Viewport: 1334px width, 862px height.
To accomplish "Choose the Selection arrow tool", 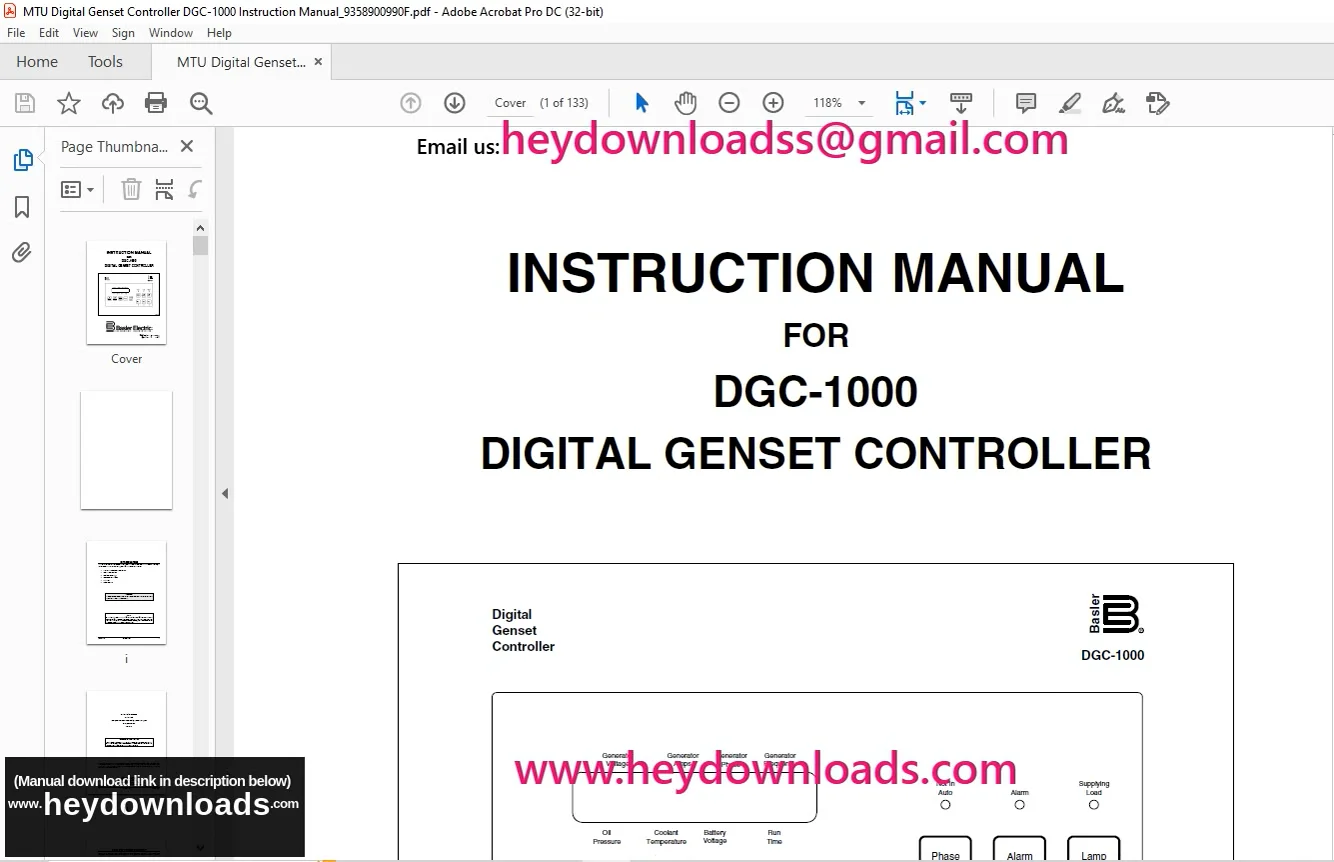I will [642, 103].
